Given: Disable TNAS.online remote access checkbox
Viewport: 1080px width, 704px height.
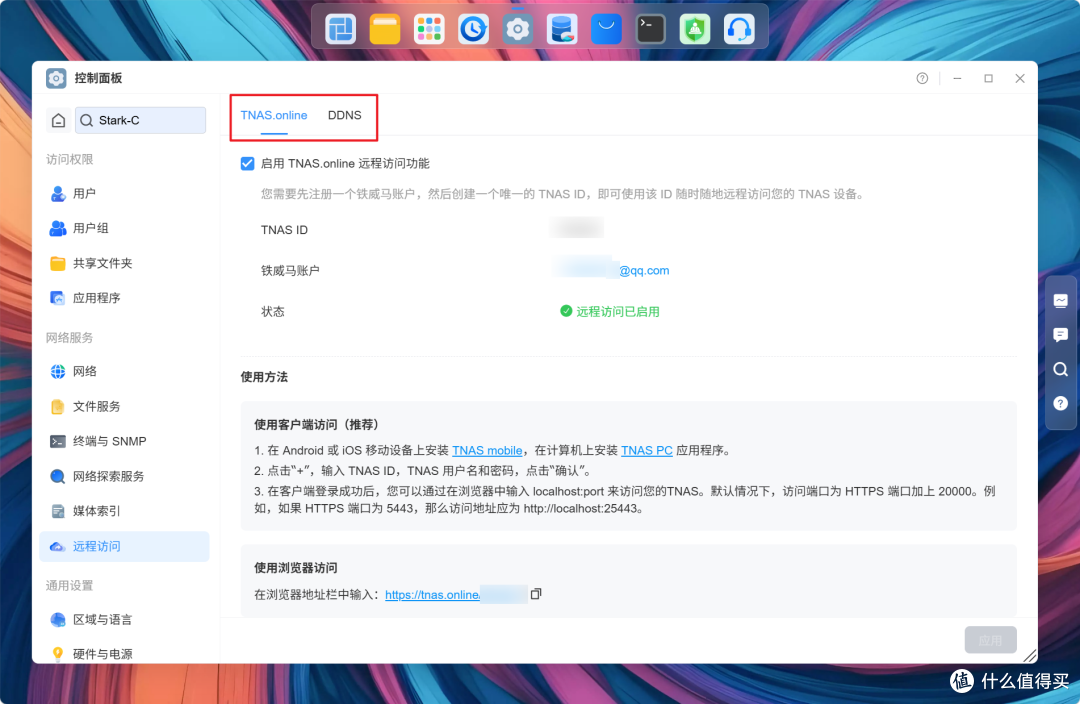Looking at the screenshot, I should pyautogui.click(x=247, y=163).
